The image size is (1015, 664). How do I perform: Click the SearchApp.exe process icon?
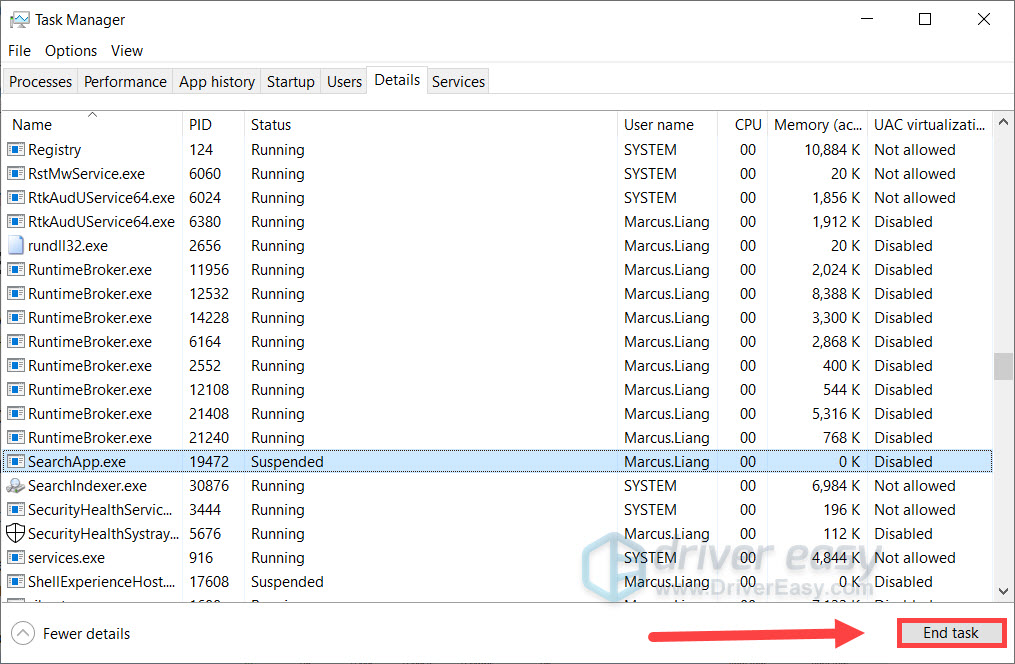(x=16, y=462)
